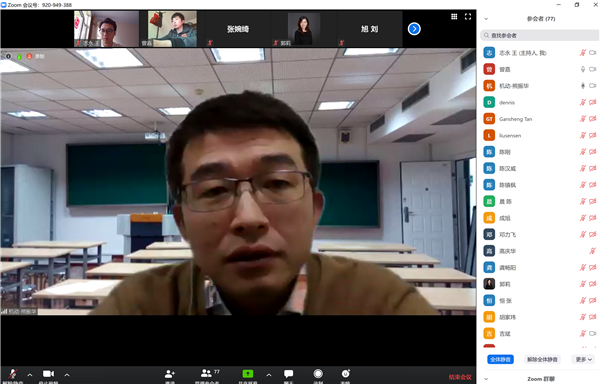Viewport: 600px width, 384px height.
Task: Collapse the participants panel chevron
Action: click(486, 19)
